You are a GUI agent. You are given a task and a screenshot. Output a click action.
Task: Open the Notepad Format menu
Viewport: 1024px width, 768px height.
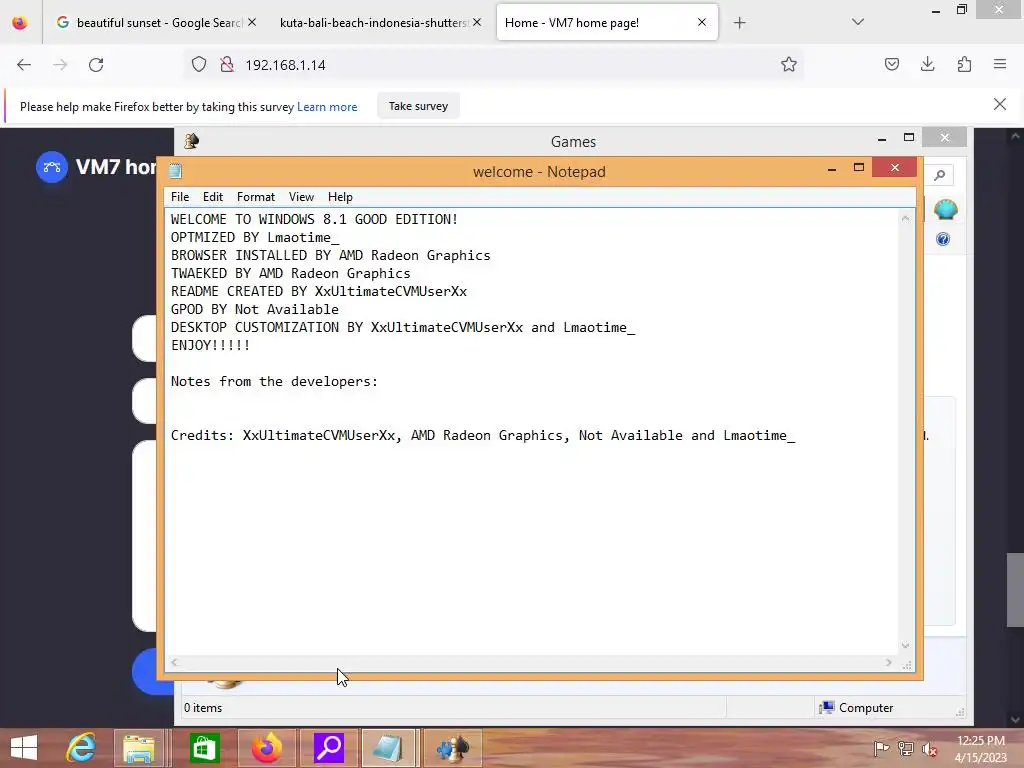(x=255, y=197)
